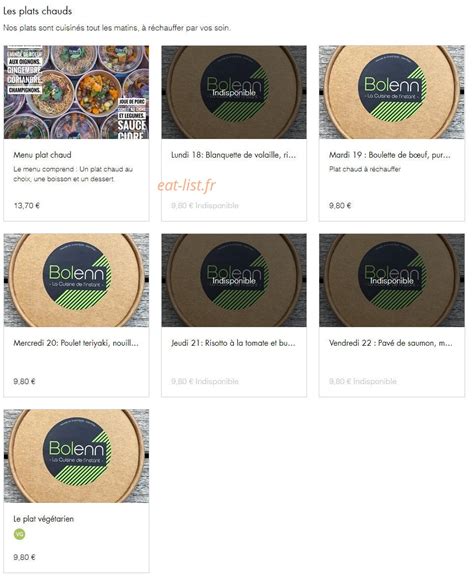Click the Indisponible image above Vendredi 22
Image resolution: width=474 pixels, height=580 pixels.
click(392, 280)
